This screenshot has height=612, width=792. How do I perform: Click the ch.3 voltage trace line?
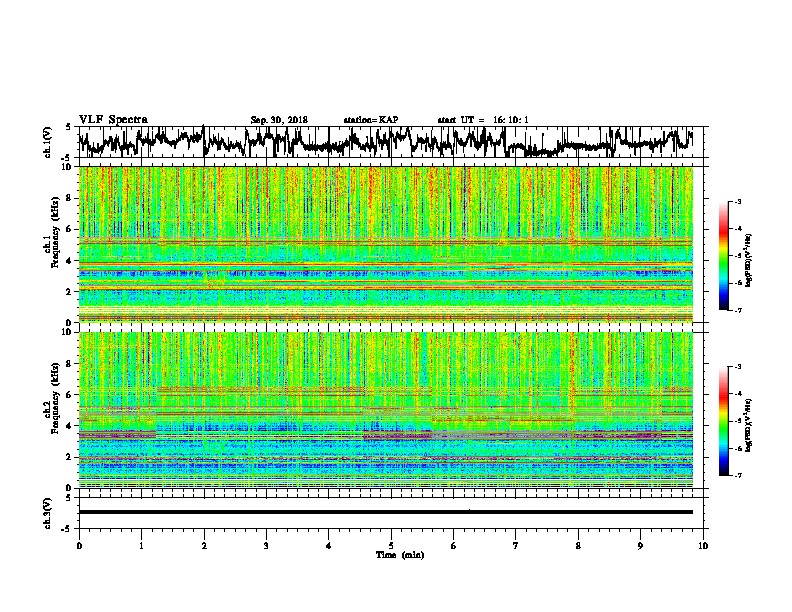385,512
